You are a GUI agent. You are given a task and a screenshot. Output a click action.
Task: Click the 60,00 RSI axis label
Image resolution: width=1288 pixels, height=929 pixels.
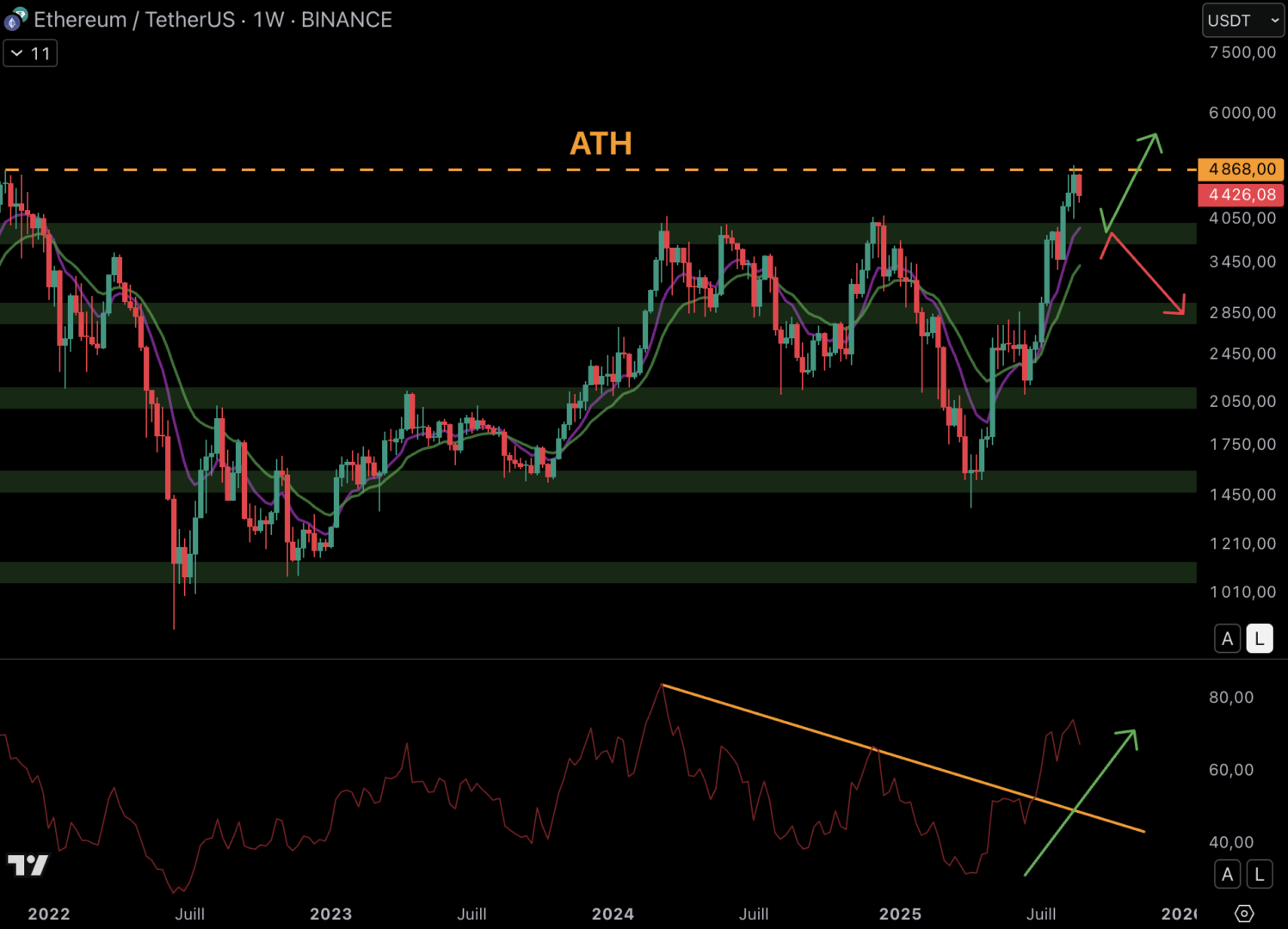[x=1231, y=770]
